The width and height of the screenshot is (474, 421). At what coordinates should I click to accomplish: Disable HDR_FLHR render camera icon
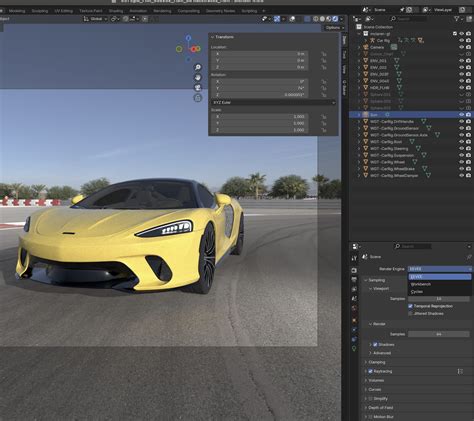tap(469, 88)
